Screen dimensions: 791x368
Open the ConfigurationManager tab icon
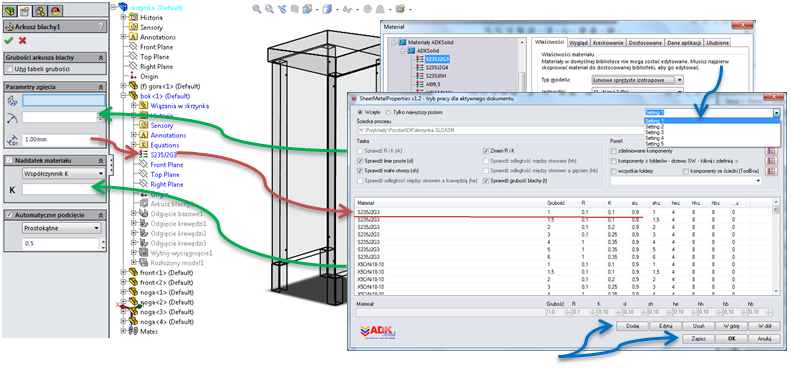pos(41,11)
